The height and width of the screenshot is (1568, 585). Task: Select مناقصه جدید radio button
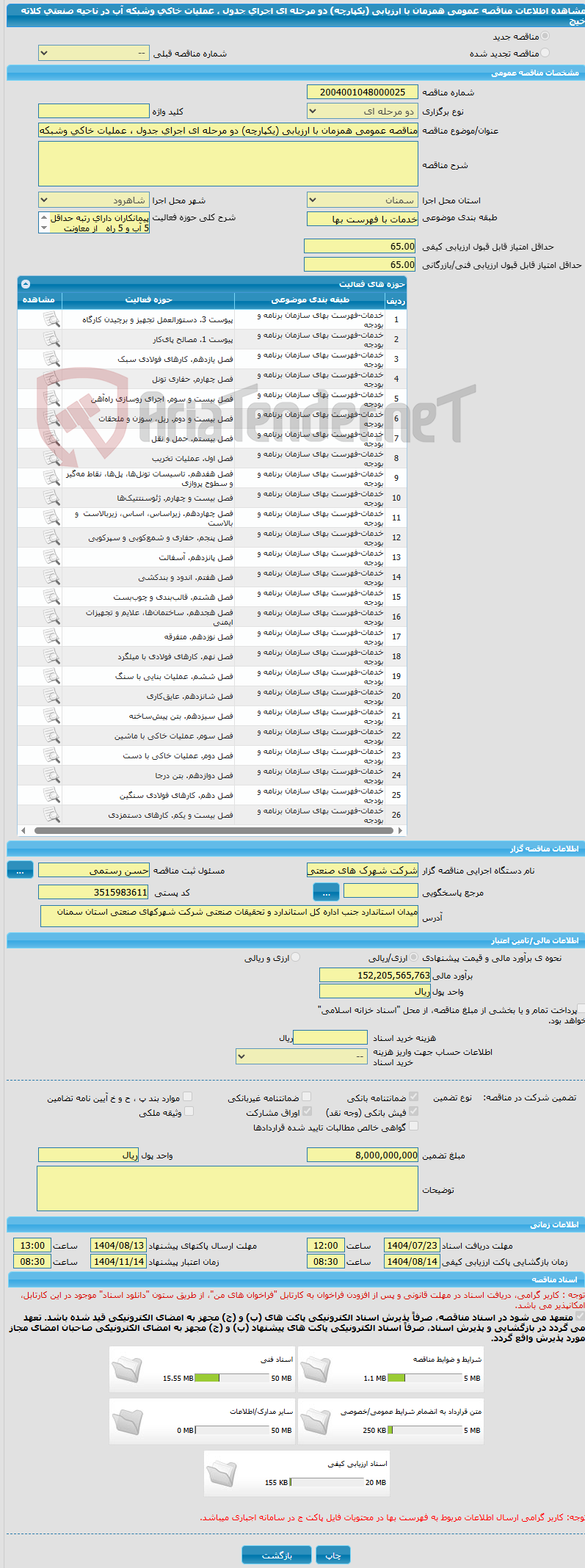point(545,36)
